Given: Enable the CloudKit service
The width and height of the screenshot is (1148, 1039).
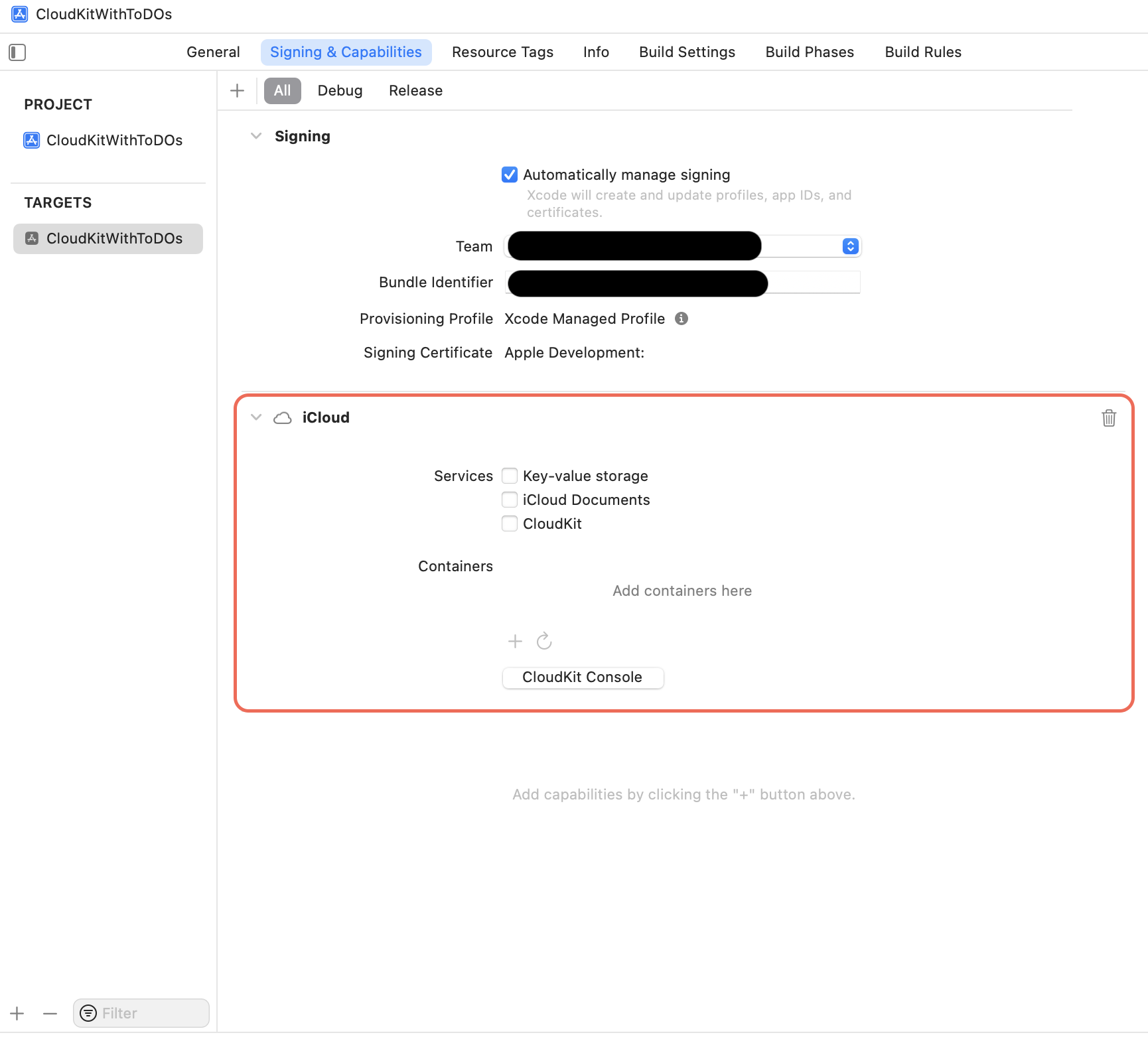Looking at the screenshot, I should 509,523.
